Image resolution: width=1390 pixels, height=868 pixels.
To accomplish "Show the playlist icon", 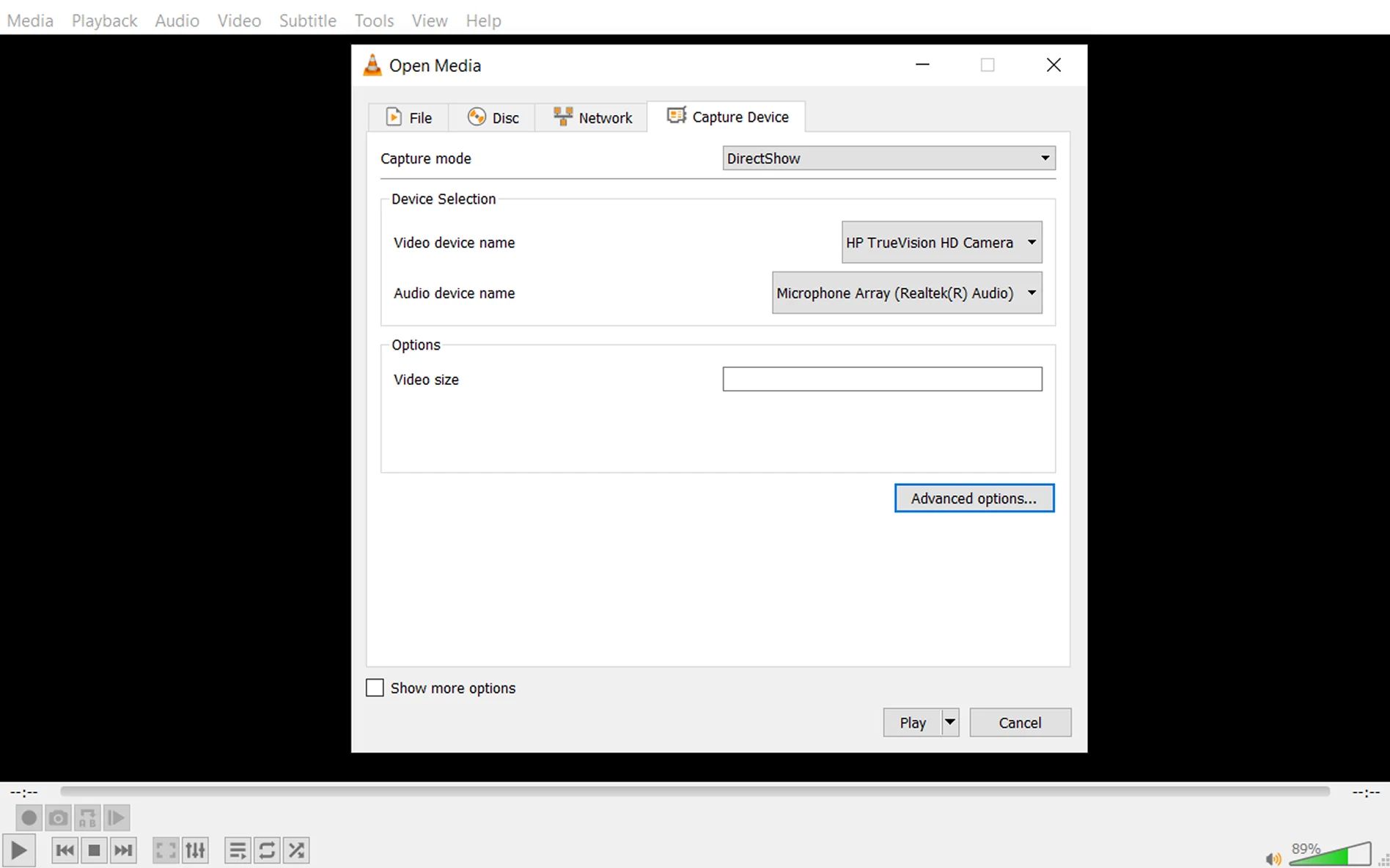I will [x=238, y=850].
